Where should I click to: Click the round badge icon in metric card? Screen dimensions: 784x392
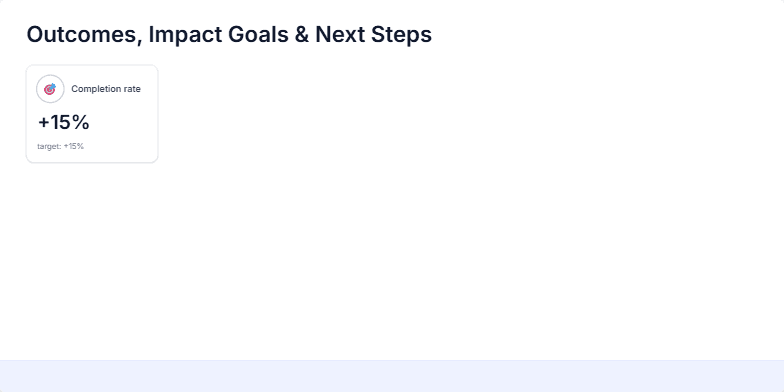coord(50,89)
